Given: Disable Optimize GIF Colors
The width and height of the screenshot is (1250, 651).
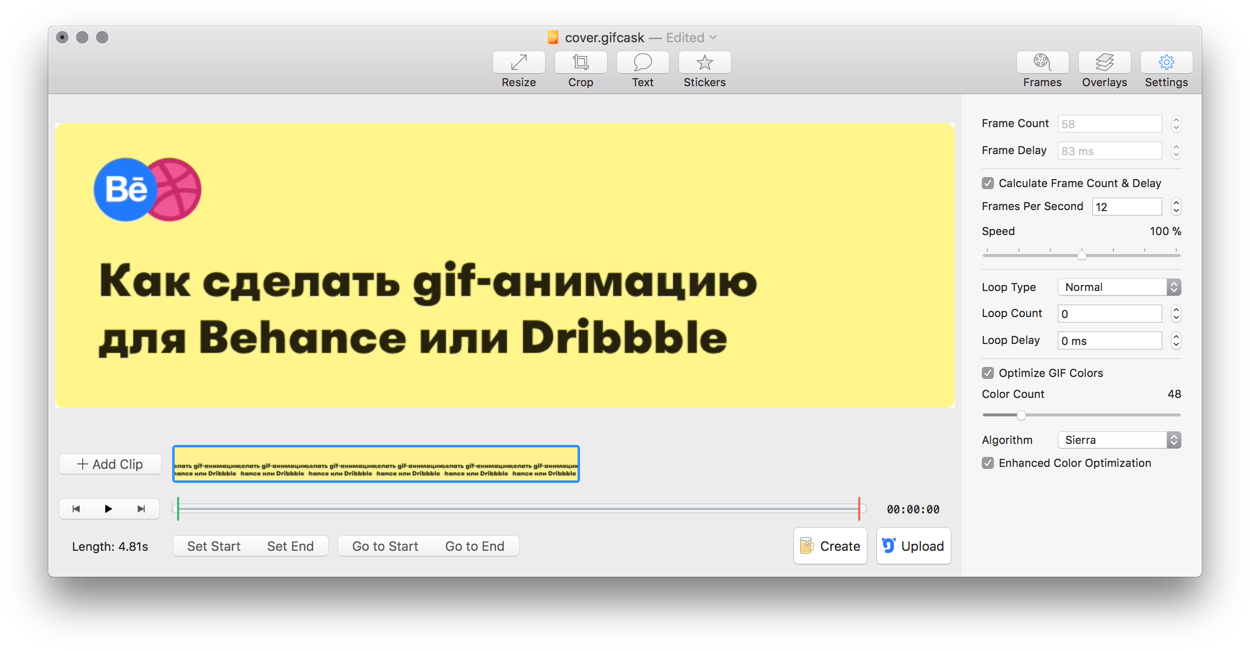Looking at the screenshot, I should pyautogui.click(x=987, y=372).
